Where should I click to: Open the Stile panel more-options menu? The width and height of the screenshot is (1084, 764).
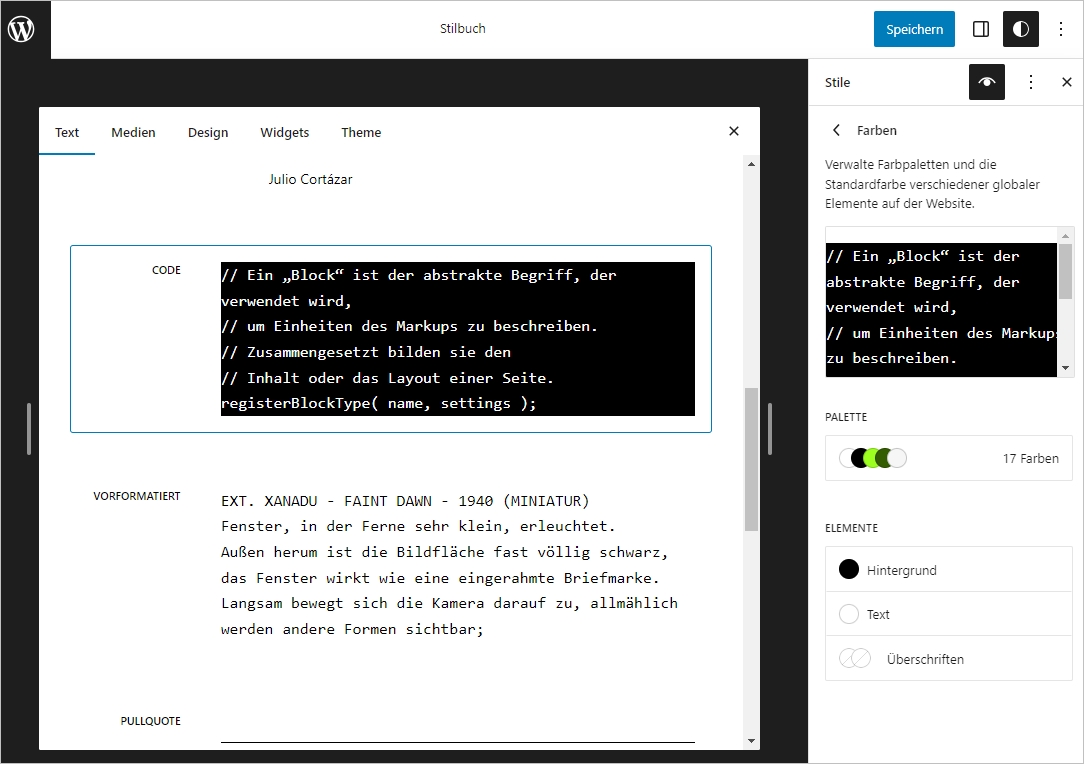[x=1031, y=82]
